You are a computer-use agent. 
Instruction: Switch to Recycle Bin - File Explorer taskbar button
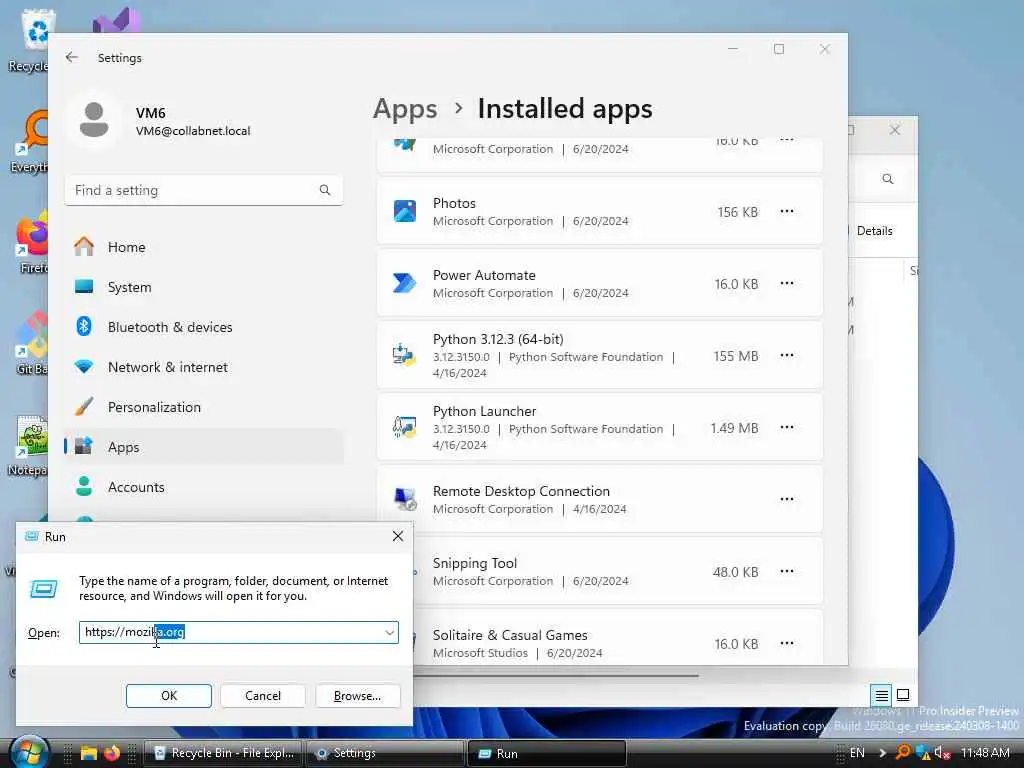(223, 753)
